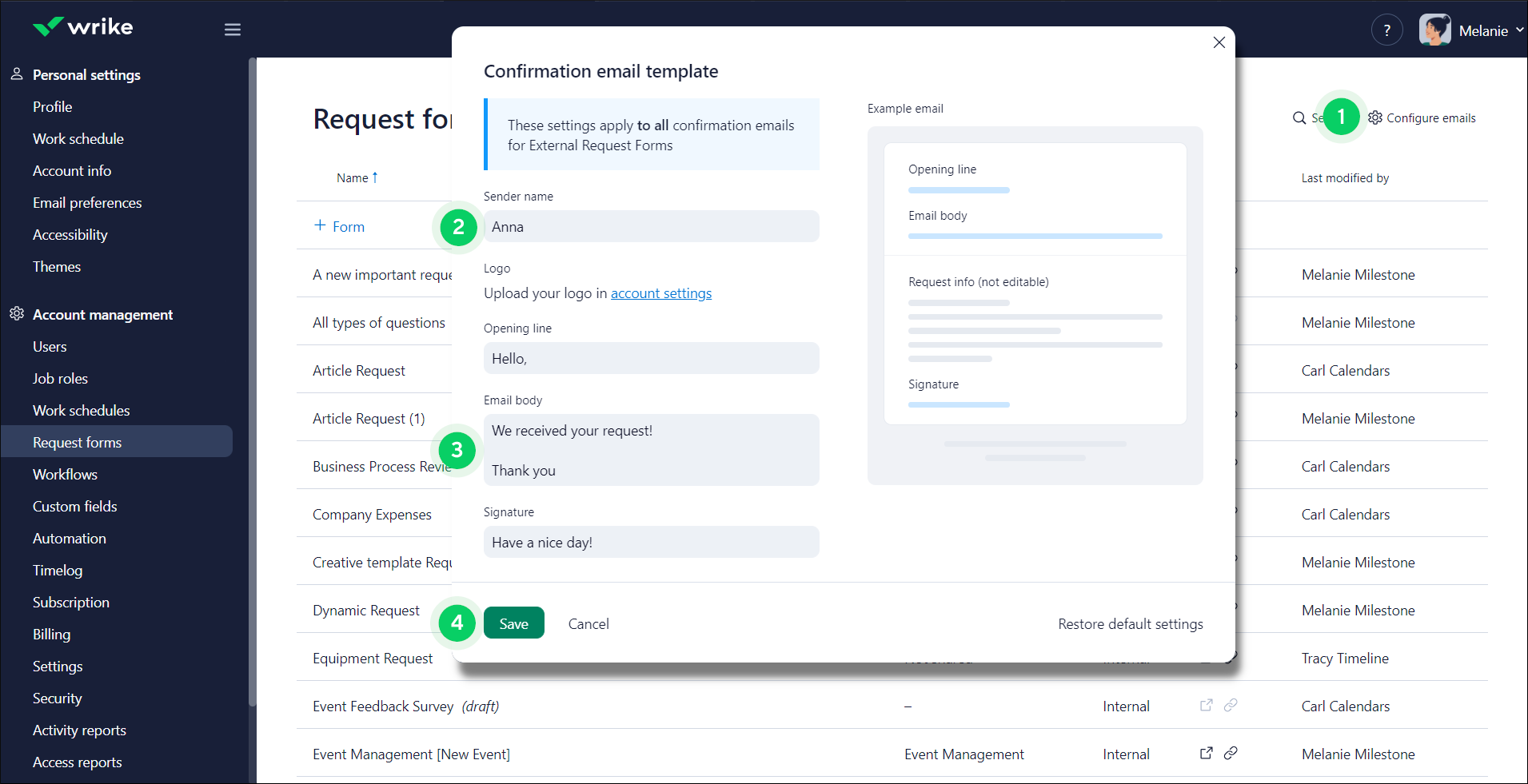
Task: Click the Personal settings person icon
Action: tap(17, 74)
